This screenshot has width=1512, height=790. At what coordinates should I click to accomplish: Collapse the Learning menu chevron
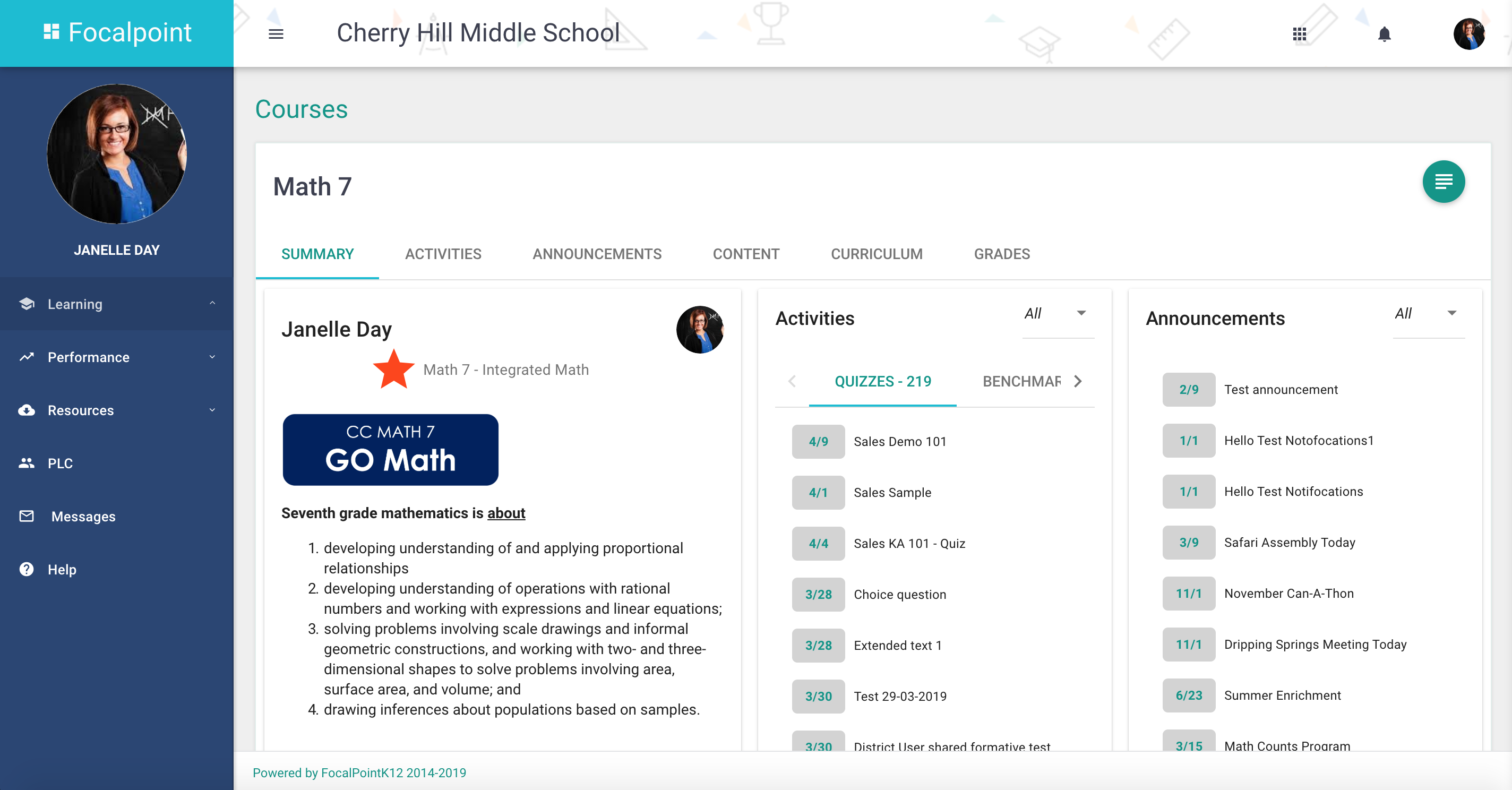(x=212, y=304)
